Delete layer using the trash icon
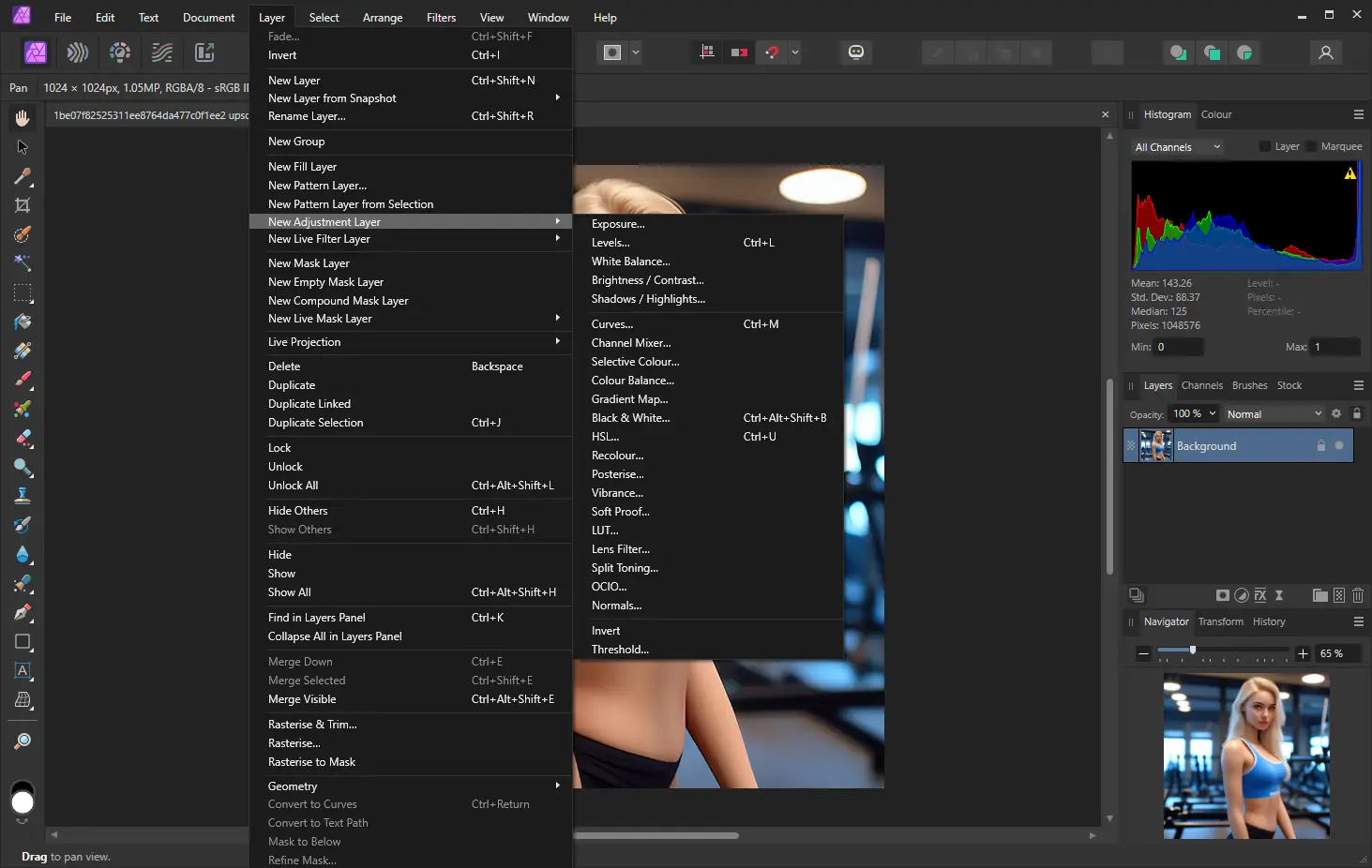Image resolution: width=1372 pixels, height=868 pixels. [x=1358, y=595]
